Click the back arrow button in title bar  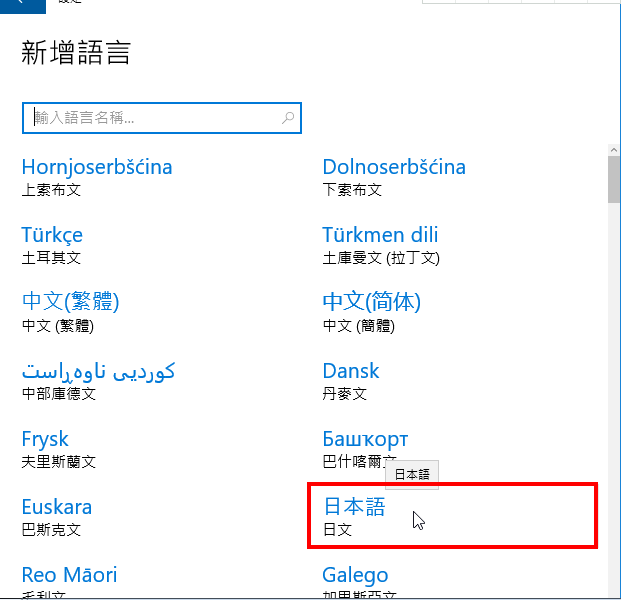click(23, 6)
